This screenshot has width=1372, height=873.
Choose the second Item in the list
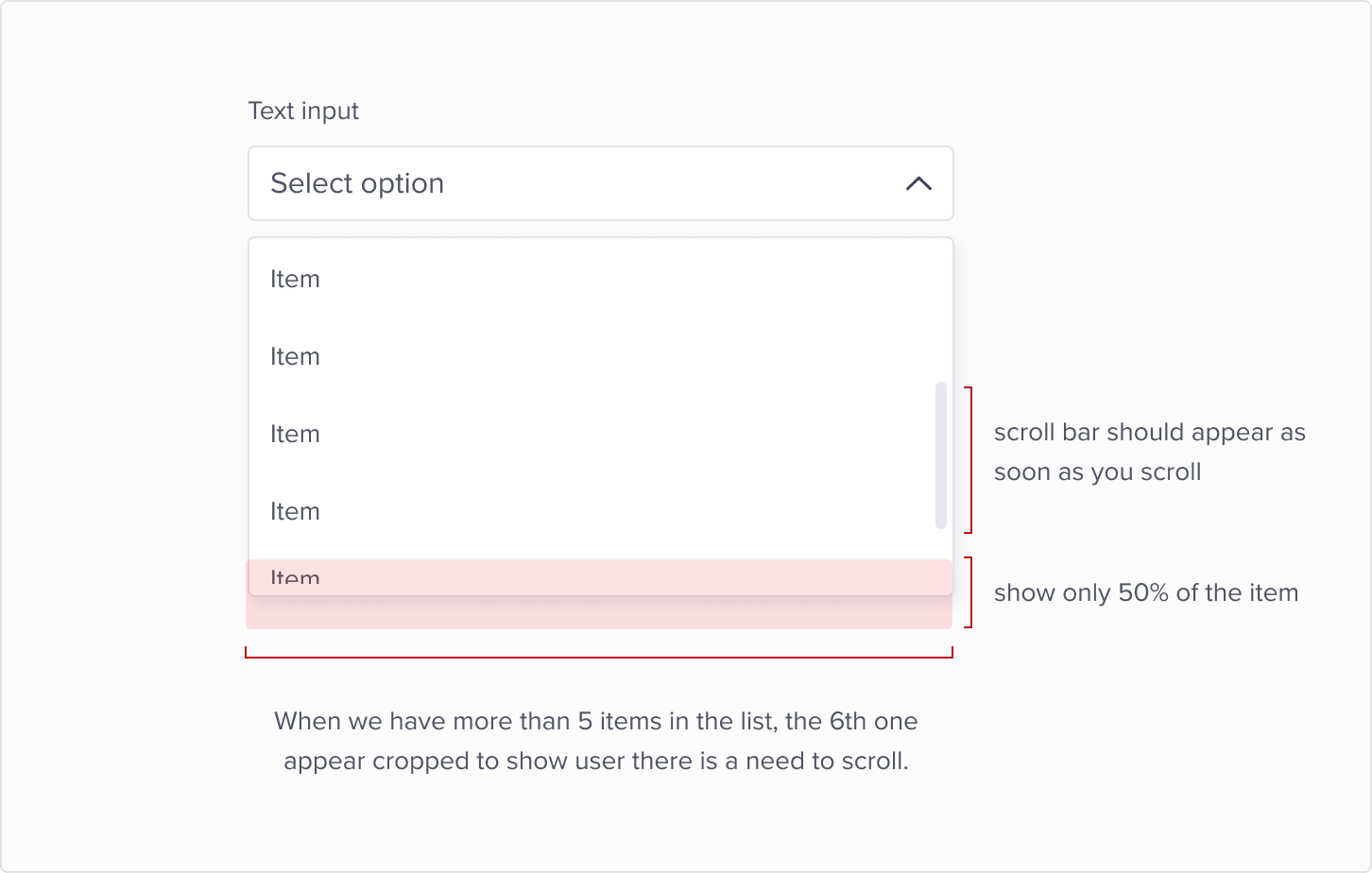coord(295,357)
